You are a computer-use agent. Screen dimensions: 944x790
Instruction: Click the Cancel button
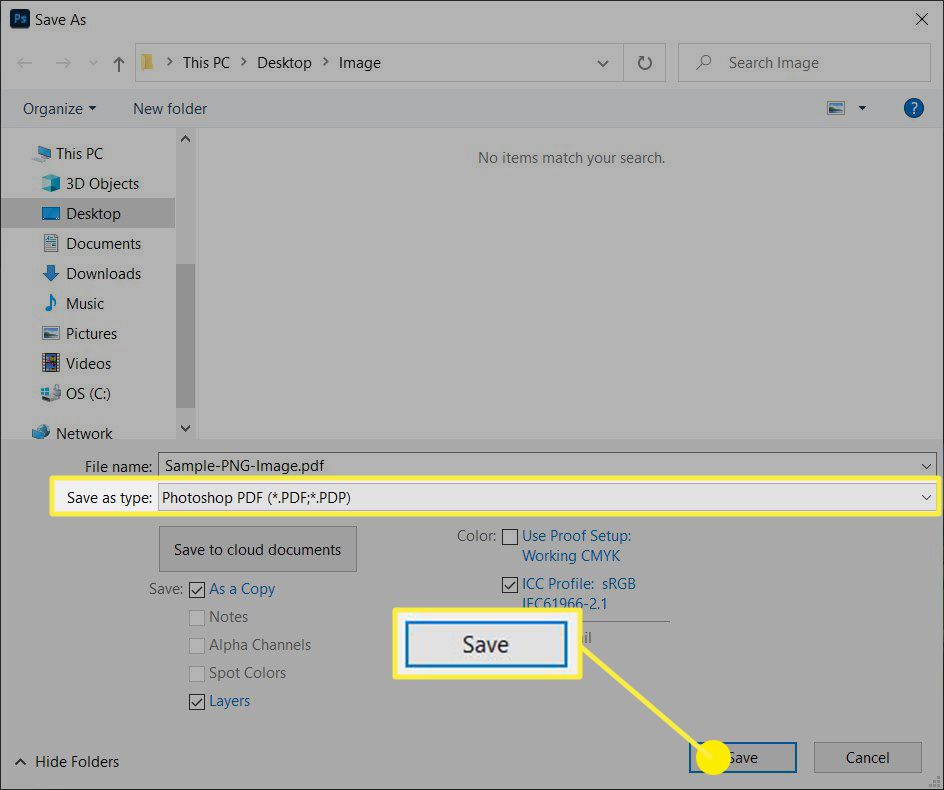[x=867, y=757]
